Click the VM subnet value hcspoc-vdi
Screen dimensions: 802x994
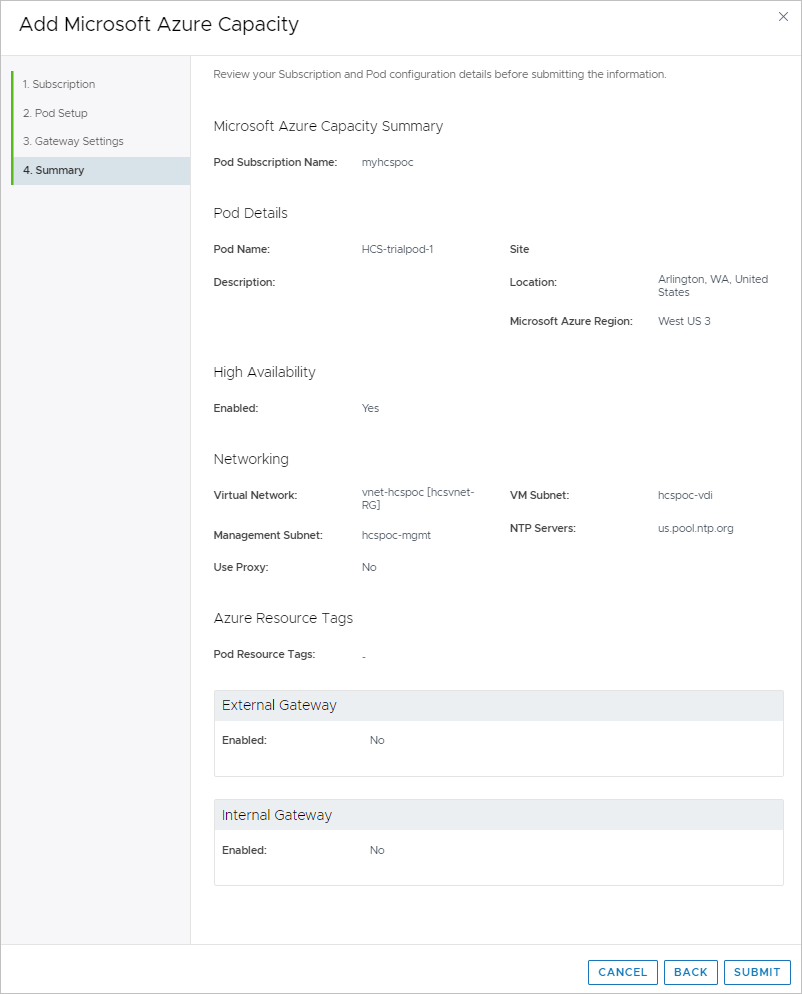click(685, 495)
